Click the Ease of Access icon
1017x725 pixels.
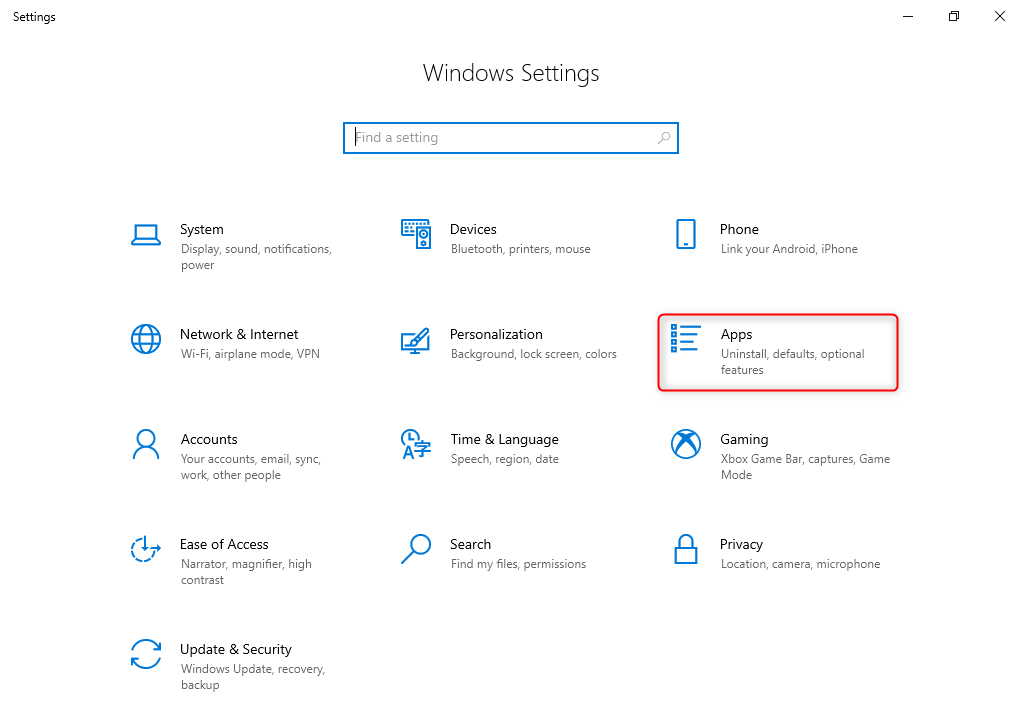145,549
